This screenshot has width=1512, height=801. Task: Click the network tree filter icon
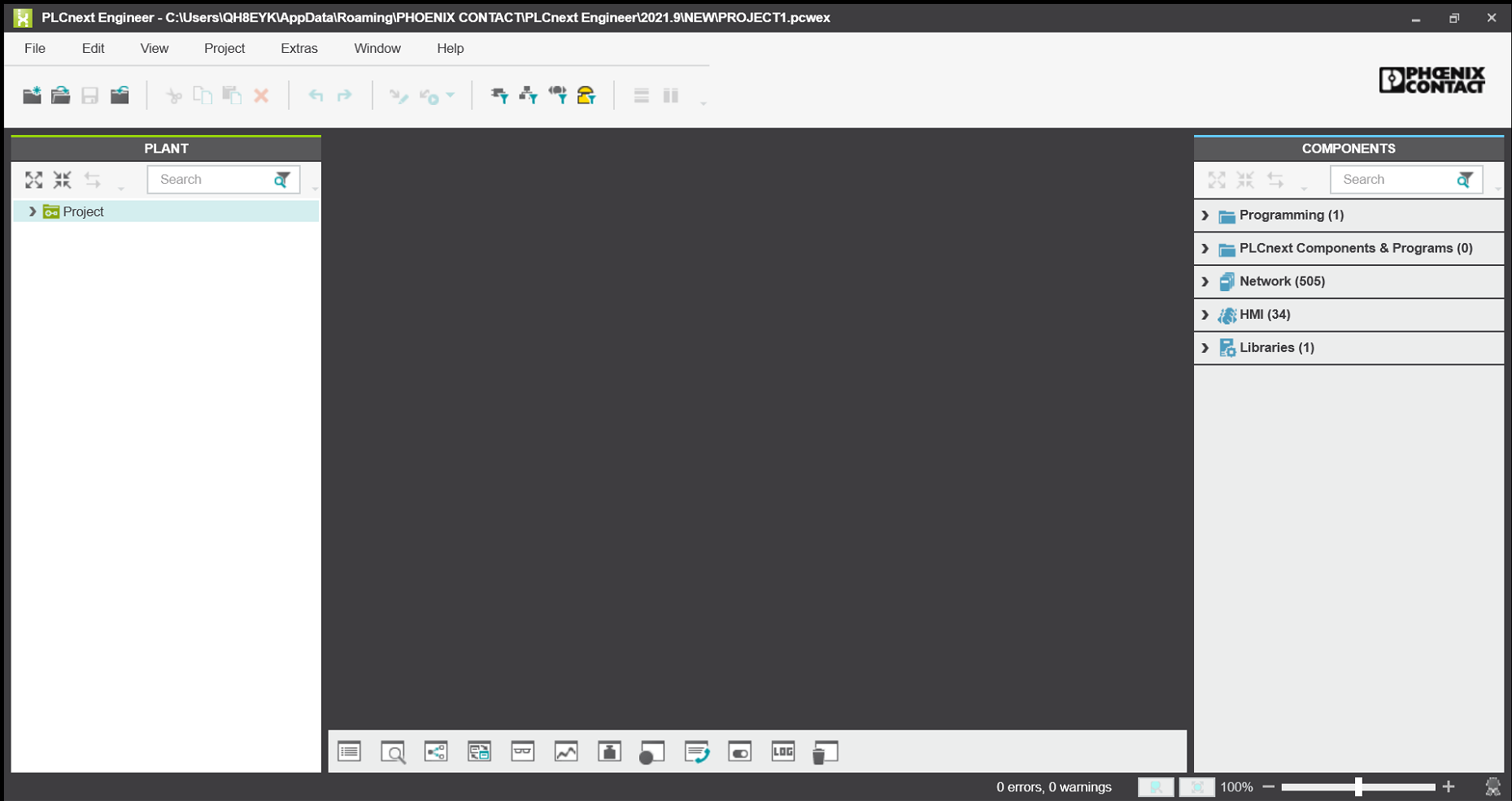tap(529, 95)
